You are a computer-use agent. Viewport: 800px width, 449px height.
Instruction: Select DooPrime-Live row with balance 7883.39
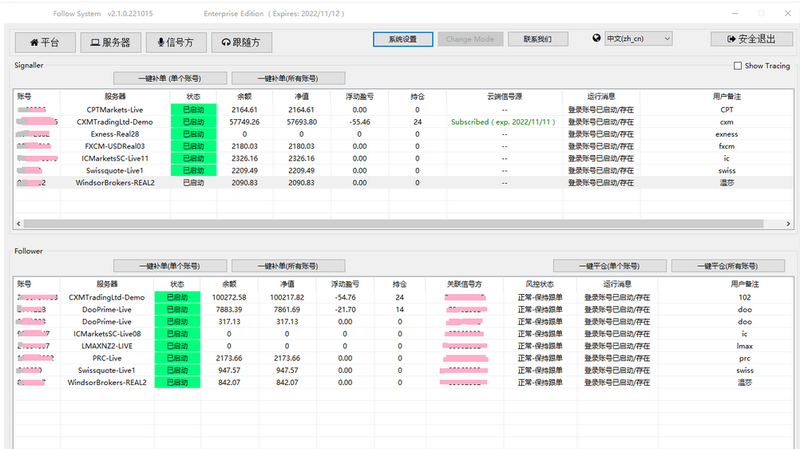coord(403,310)
